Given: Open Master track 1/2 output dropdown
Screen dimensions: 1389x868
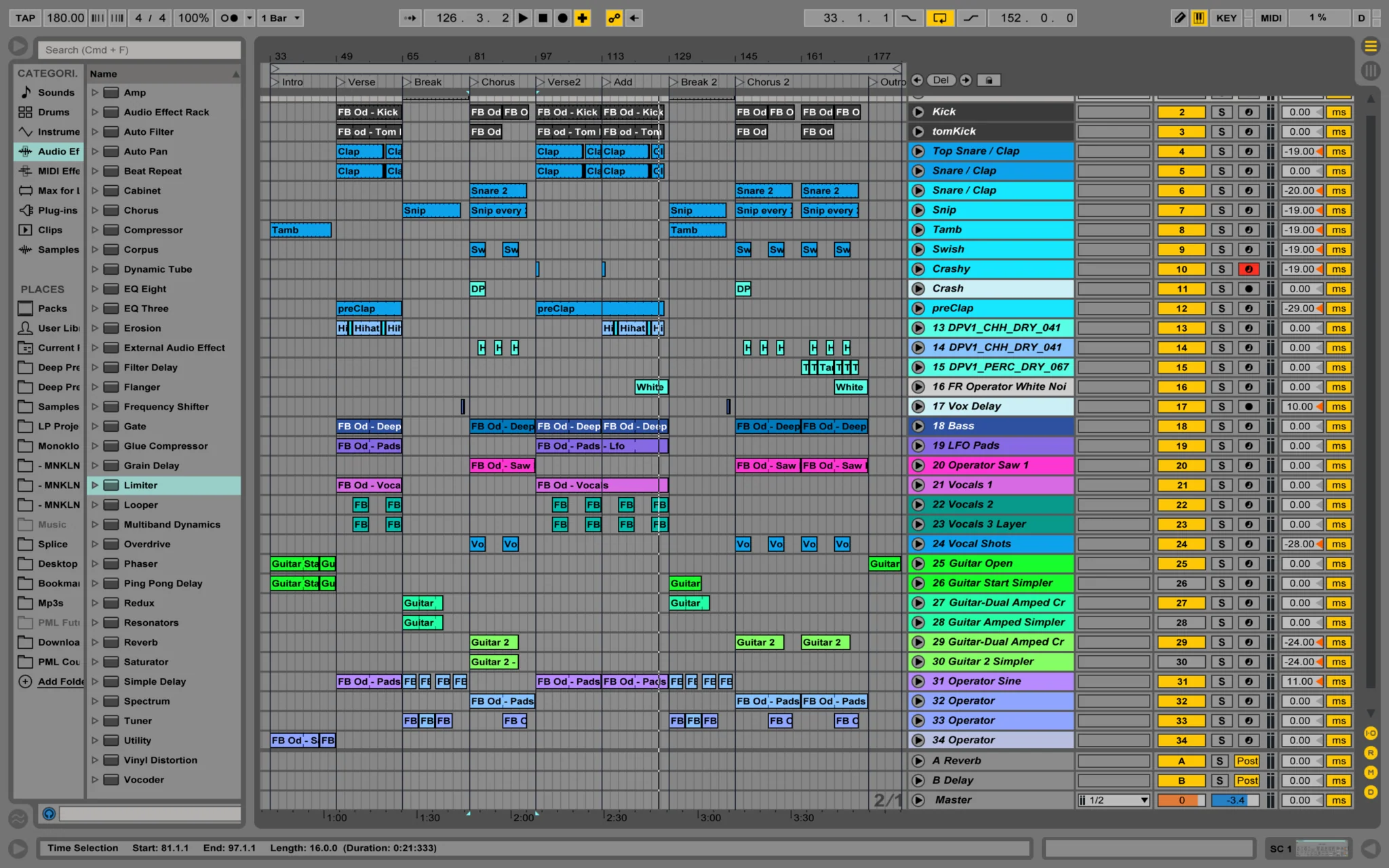Looking at the screenshot, I should [x=1114, y=800].
